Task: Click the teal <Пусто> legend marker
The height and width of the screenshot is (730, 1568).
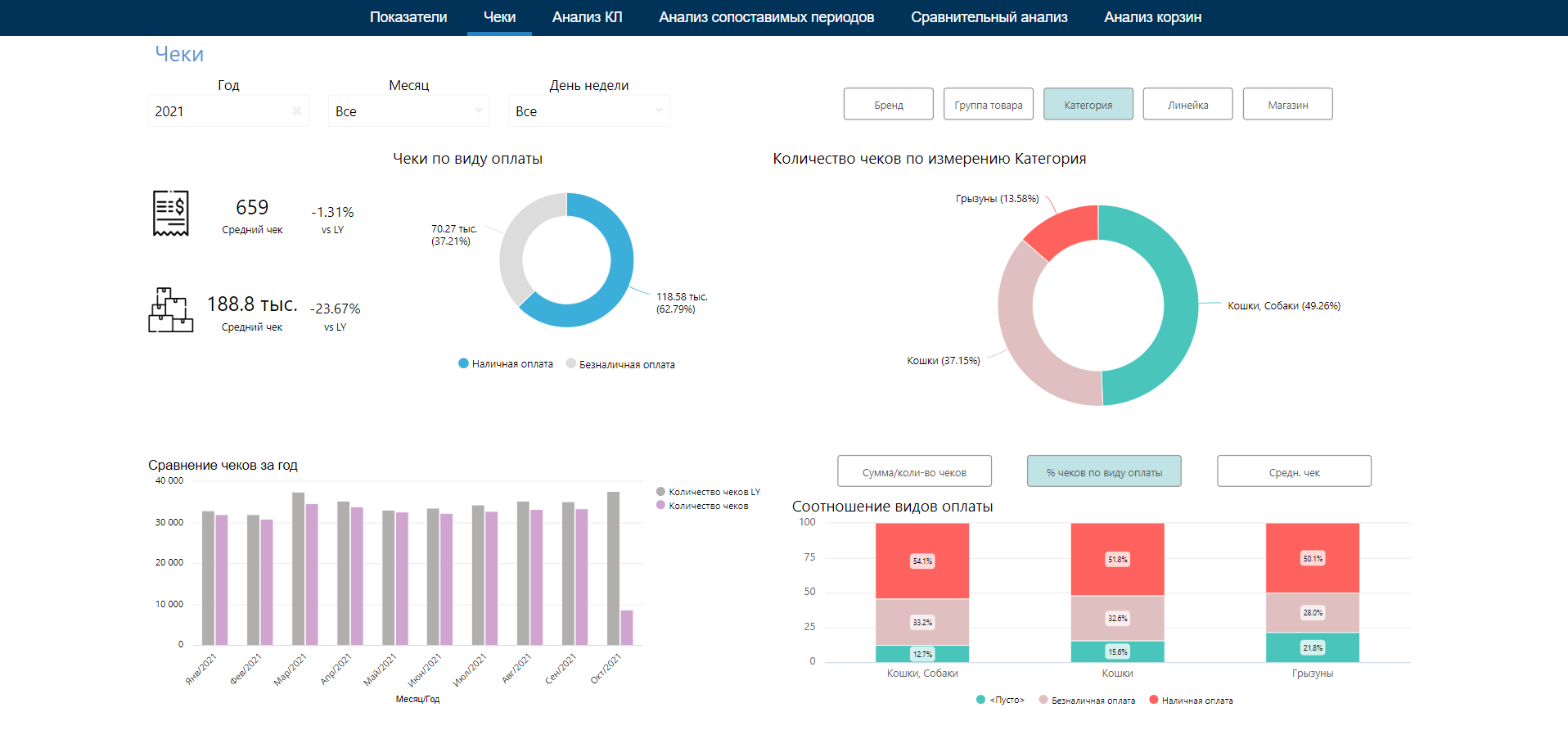Action: [x=980, y=700]
